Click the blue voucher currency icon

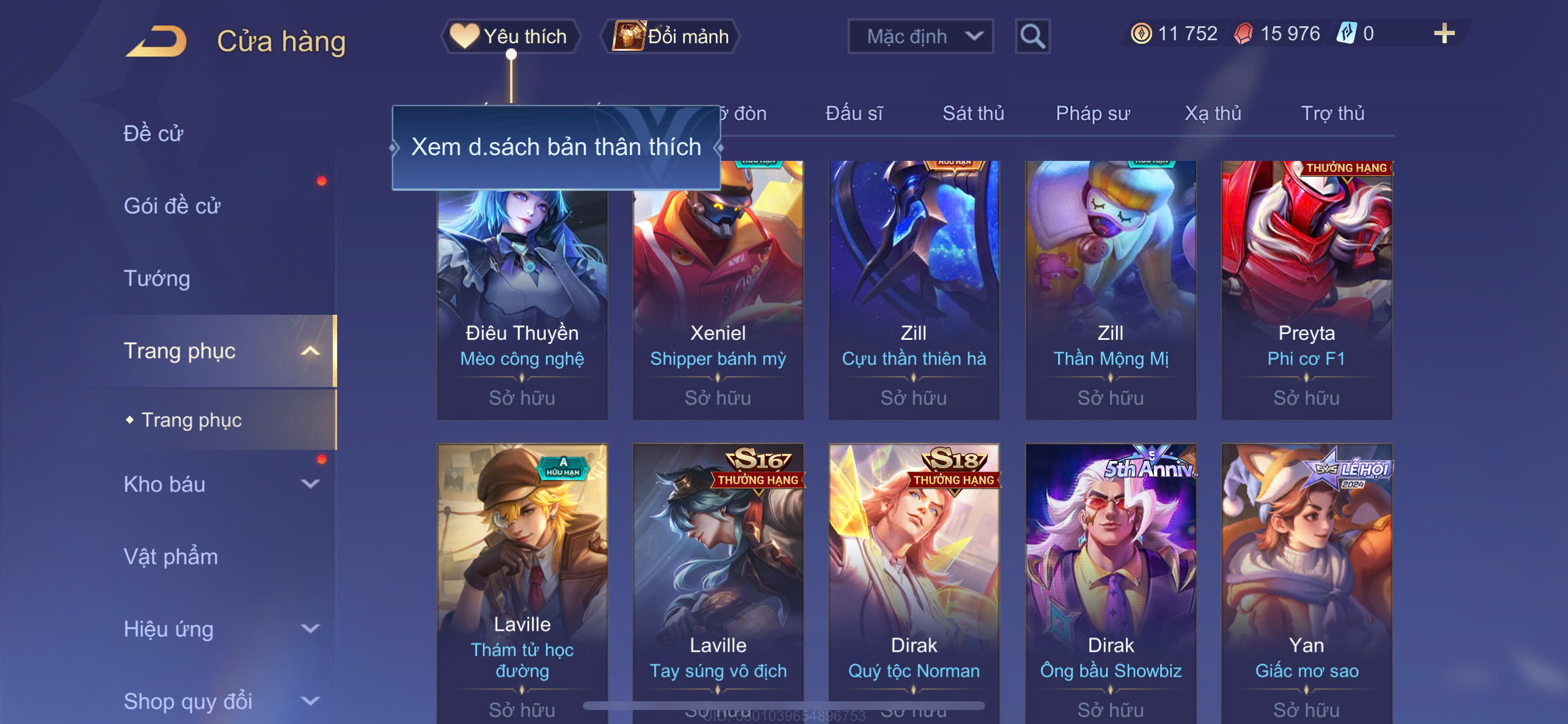point(1346,33)
